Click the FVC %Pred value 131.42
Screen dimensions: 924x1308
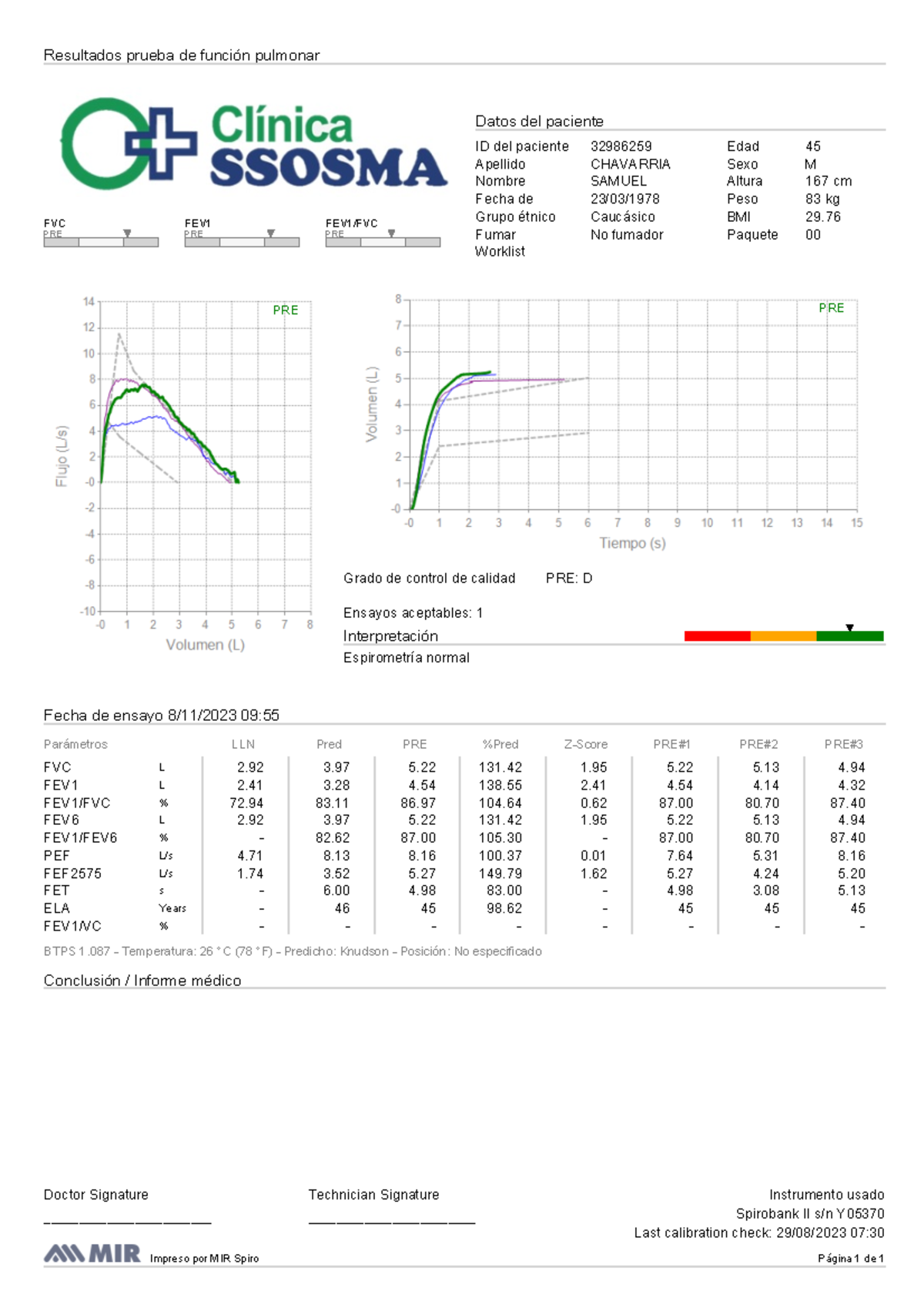[x=500, y=767]
